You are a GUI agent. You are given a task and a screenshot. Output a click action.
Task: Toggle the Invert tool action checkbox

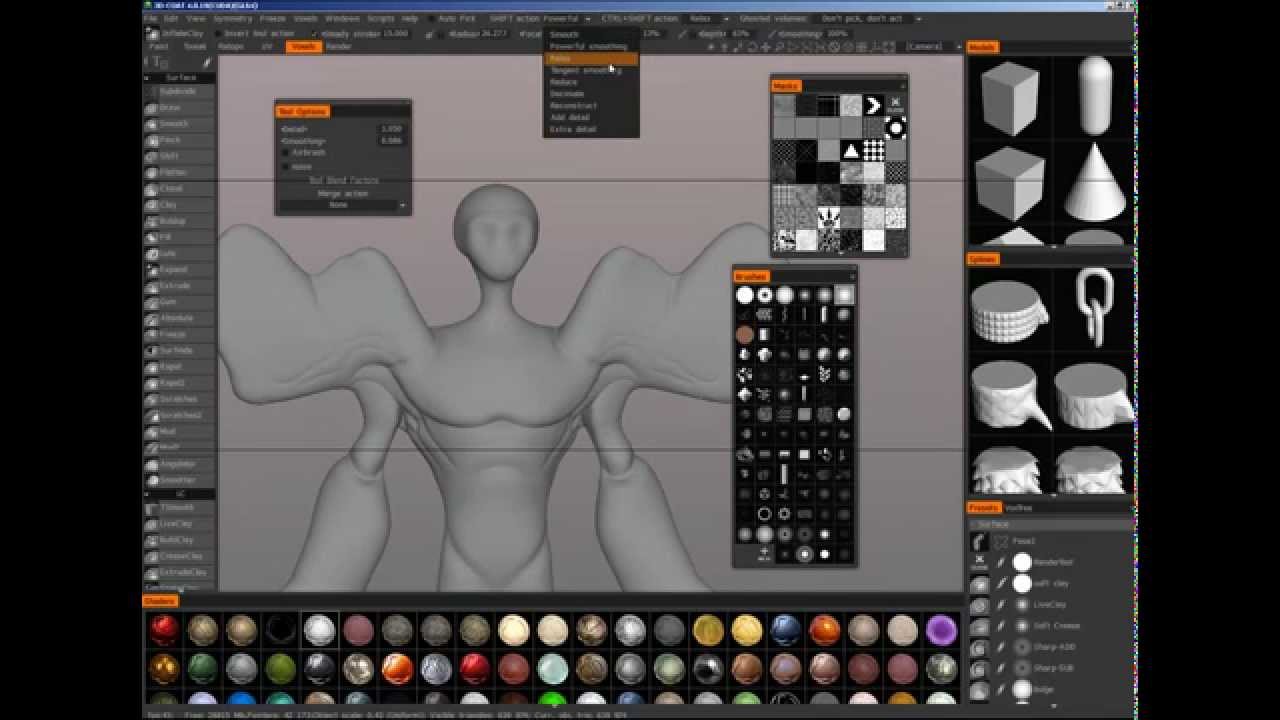(x=218, y=33)
